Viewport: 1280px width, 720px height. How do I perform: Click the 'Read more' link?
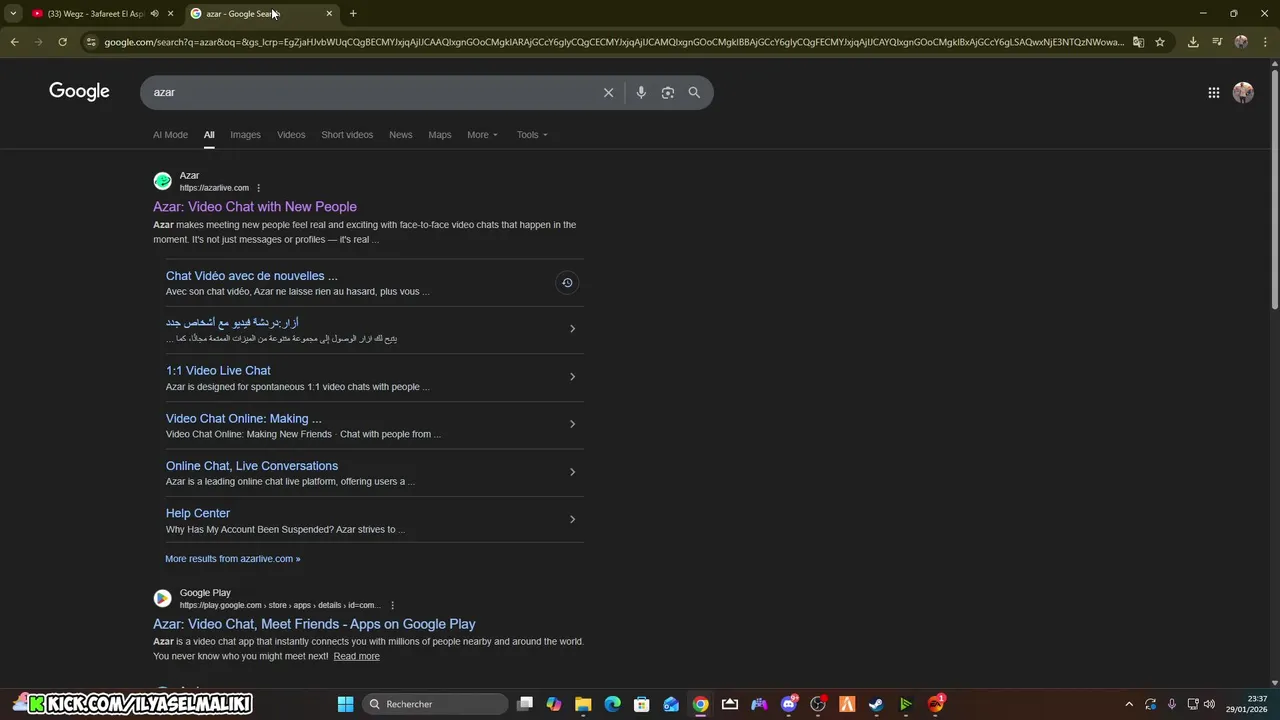pyautogui.click(x=356, y=656)
